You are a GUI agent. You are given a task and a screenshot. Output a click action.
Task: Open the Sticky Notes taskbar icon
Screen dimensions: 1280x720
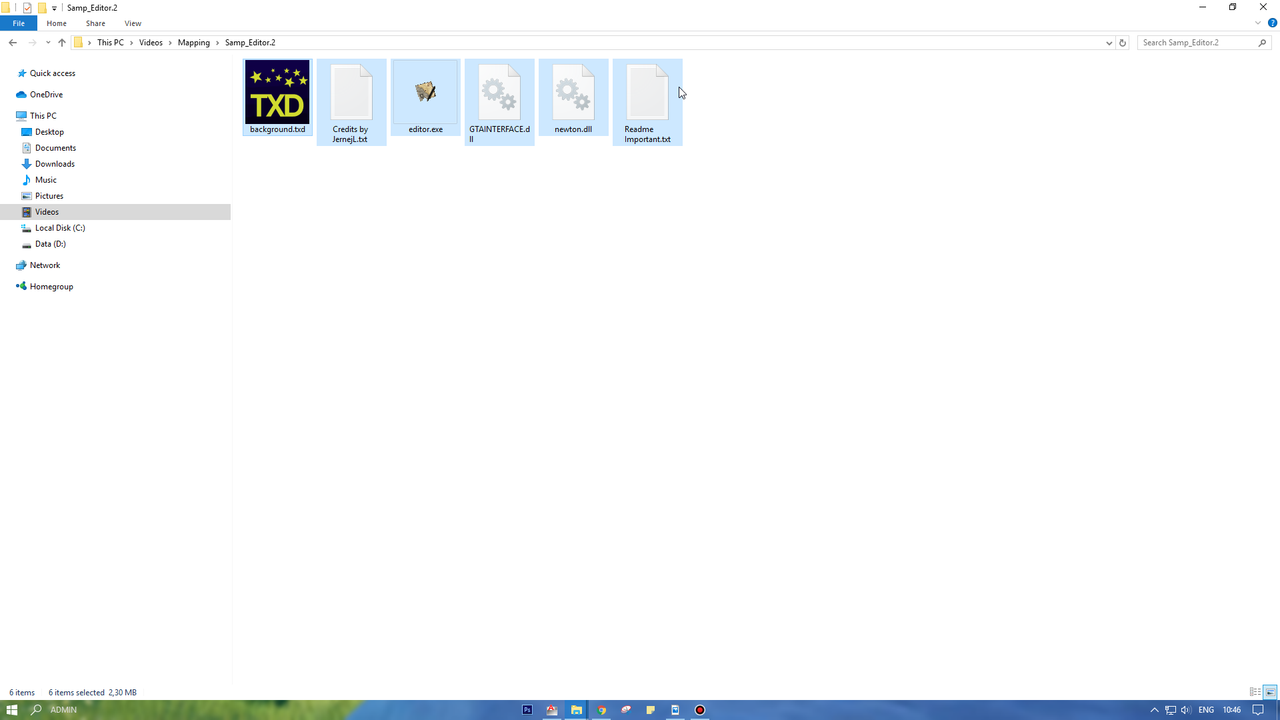click(x=650, y=710)
